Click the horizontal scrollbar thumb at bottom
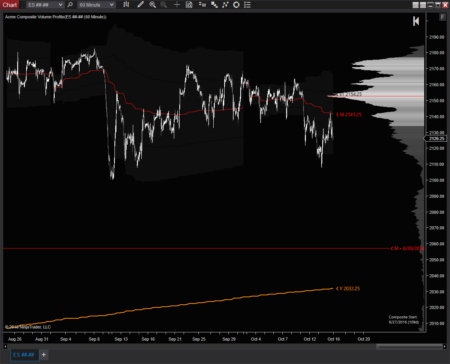Viewport: 450px width, 364px height. pyautogui.click(x=409, y=347)
